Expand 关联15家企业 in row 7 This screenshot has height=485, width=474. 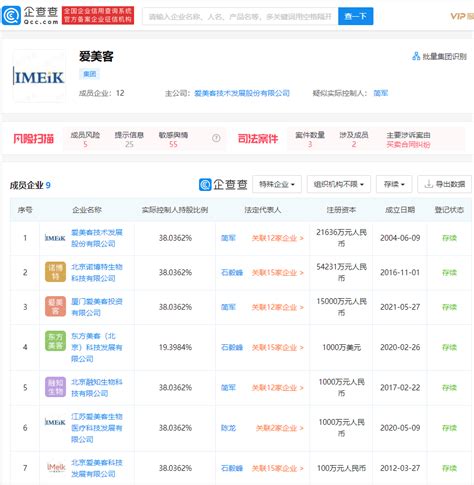(x=278, y=468)
